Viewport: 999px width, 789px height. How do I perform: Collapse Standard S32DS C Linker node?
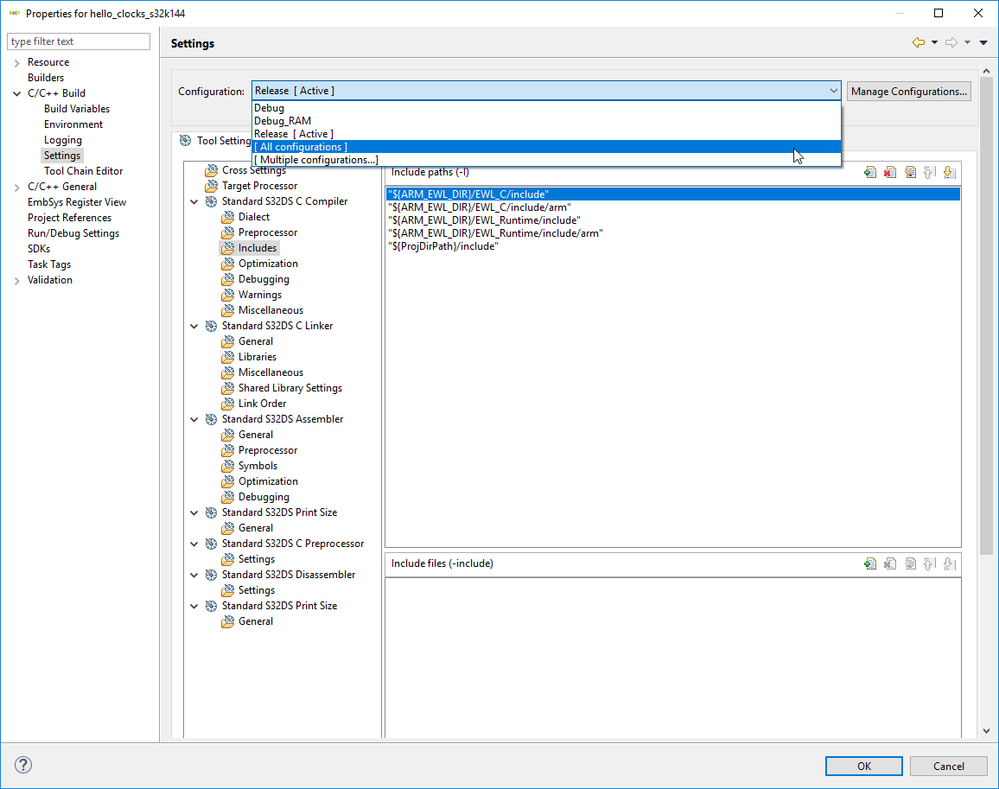point(194,326)
